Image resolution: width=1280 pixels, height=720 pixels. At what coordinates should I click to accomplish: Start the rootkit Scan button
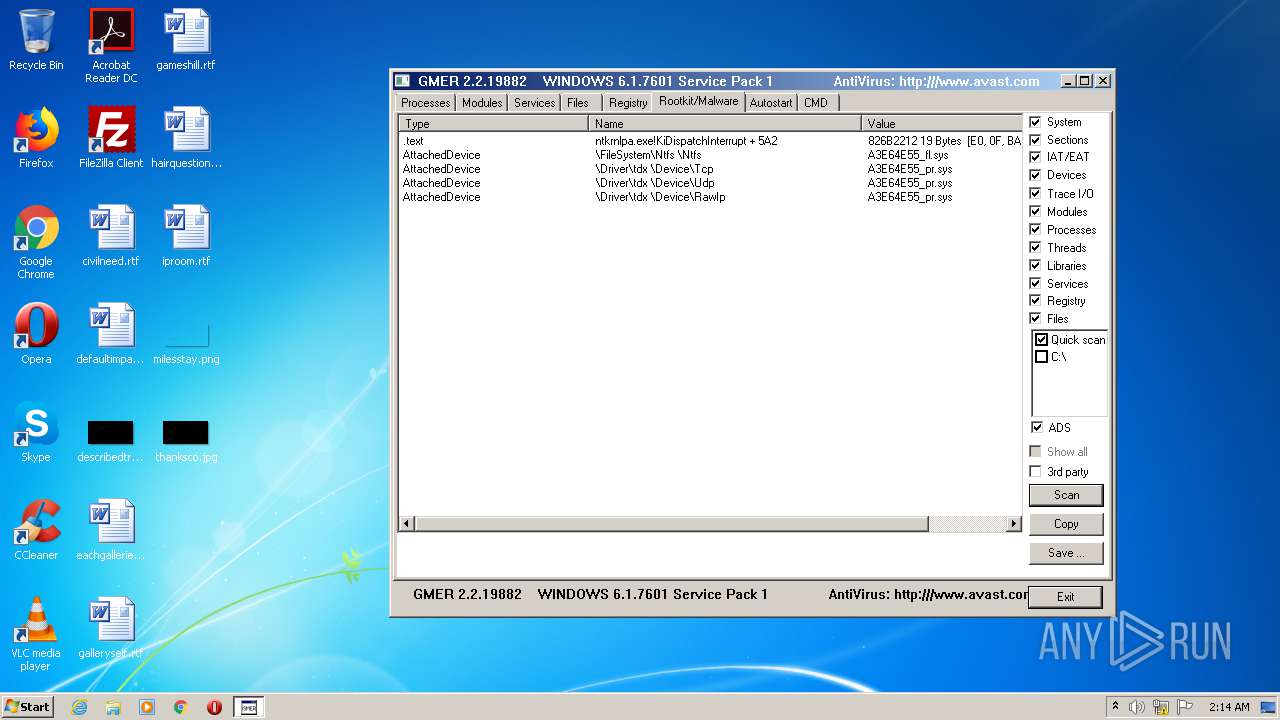click(x=1066, y=495)
